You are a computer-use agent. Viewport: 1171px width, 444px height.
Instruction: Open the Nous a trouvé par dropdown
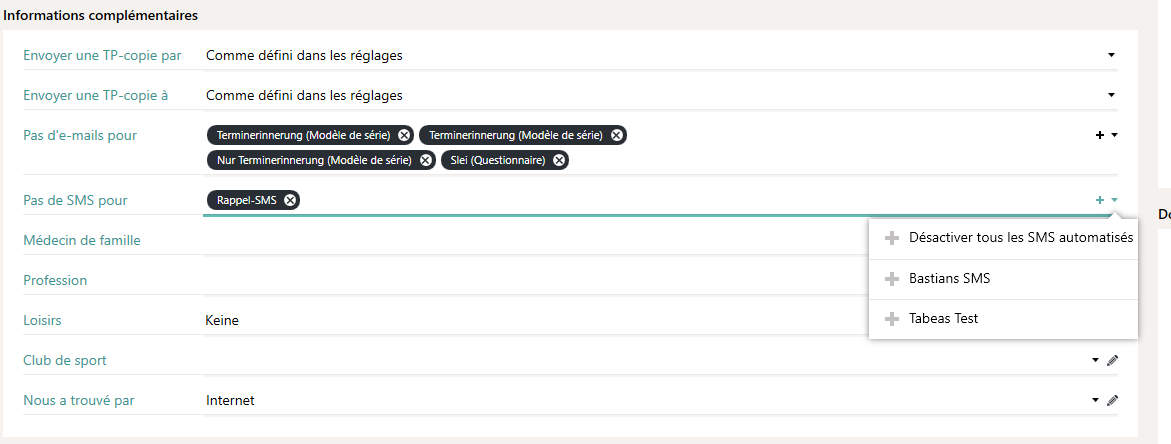point(1096,400)
